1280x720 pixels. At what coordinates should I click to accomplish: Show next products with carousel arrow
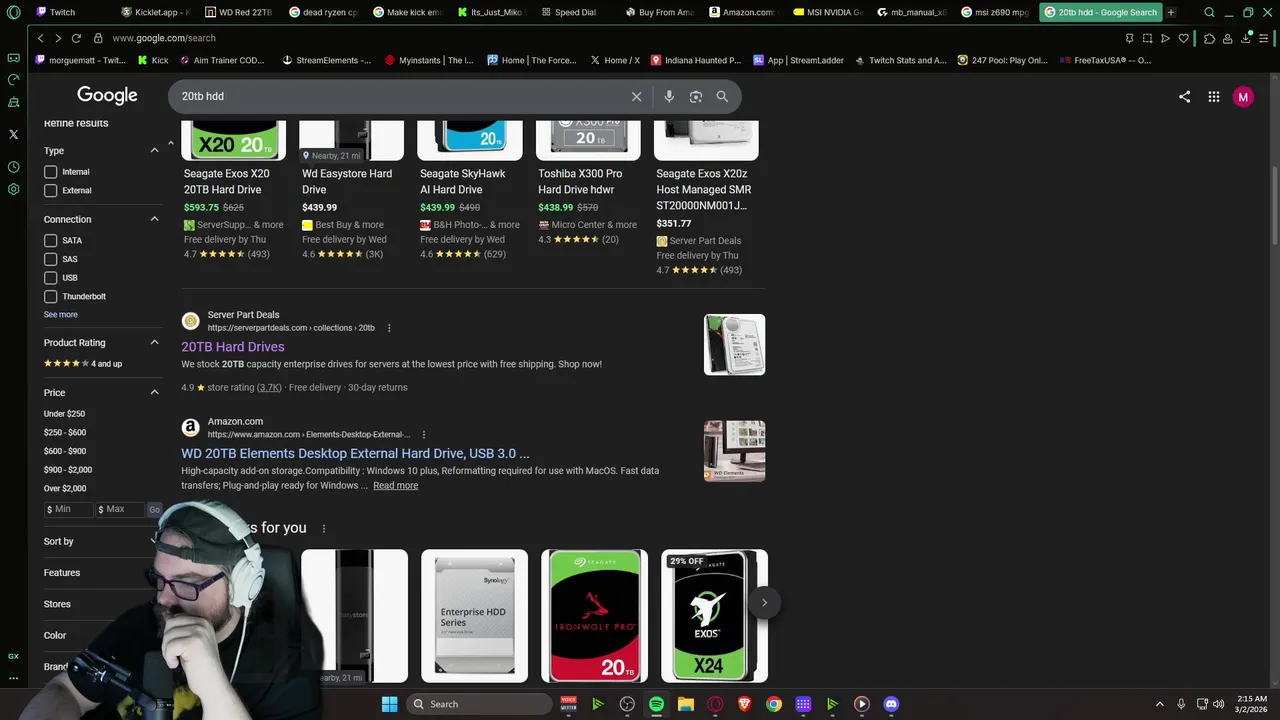764,602
